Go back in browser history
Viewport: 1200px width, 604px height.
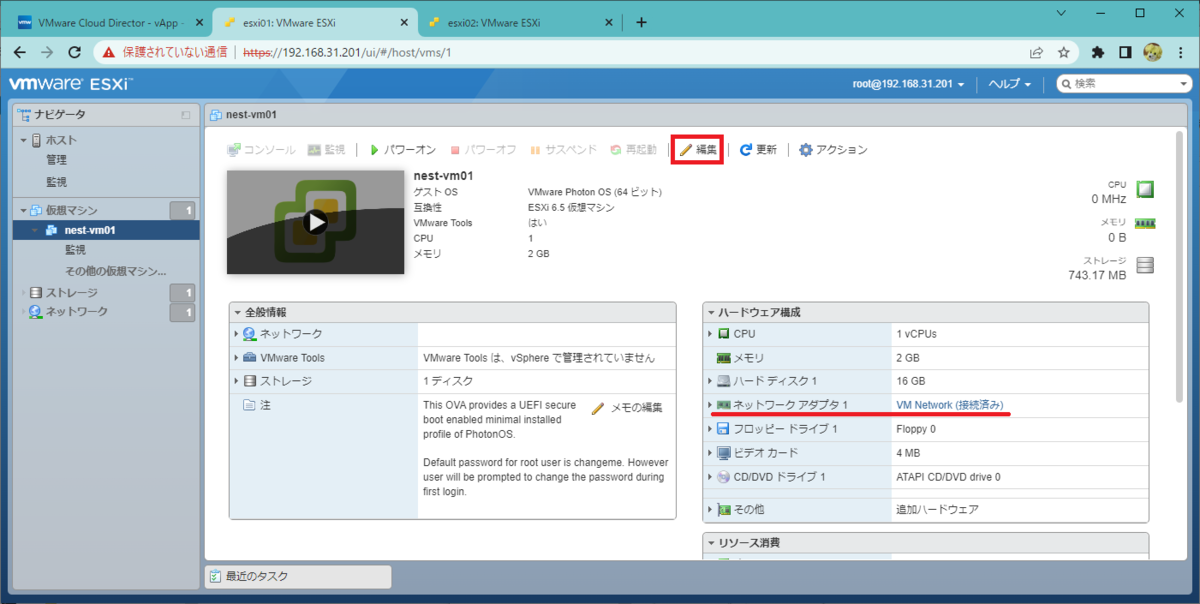[x=19, y=52]
